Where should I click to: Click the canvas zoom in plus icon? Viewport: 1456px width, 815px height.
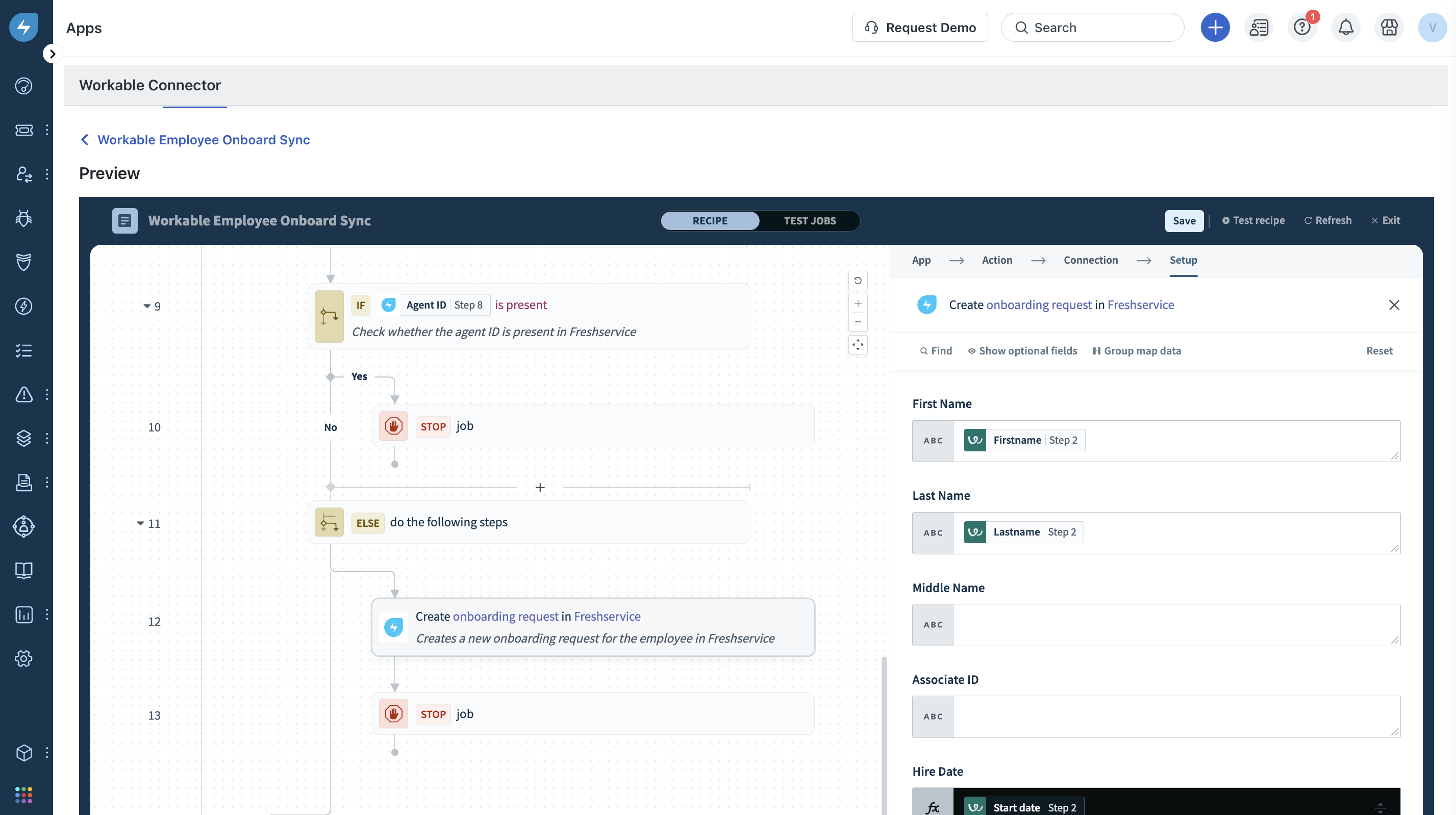tap(858, 304)
